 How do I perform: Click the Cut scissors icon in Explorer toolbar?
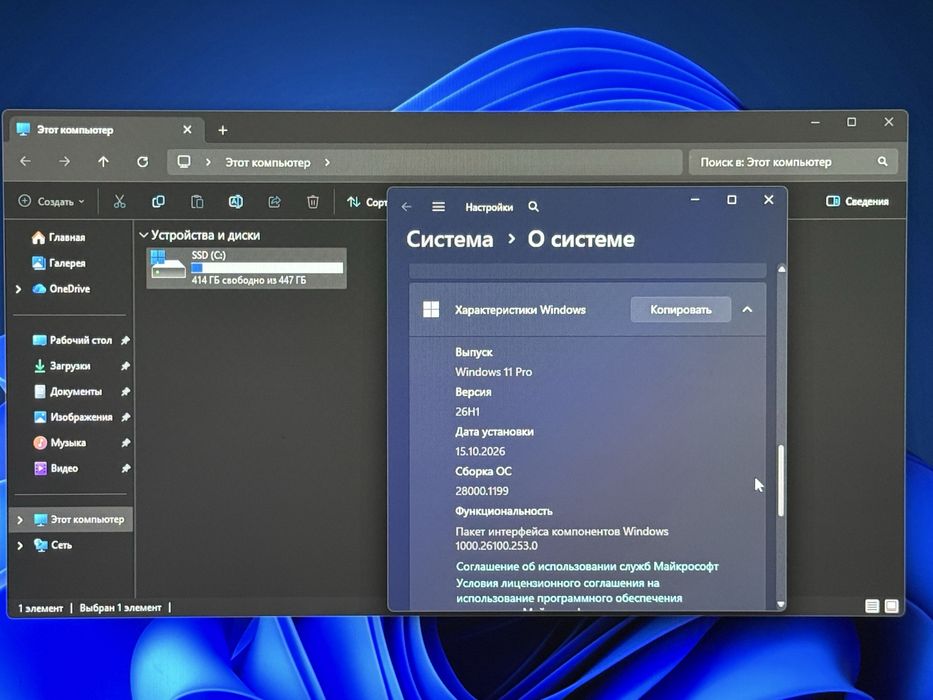click(120, 202)
